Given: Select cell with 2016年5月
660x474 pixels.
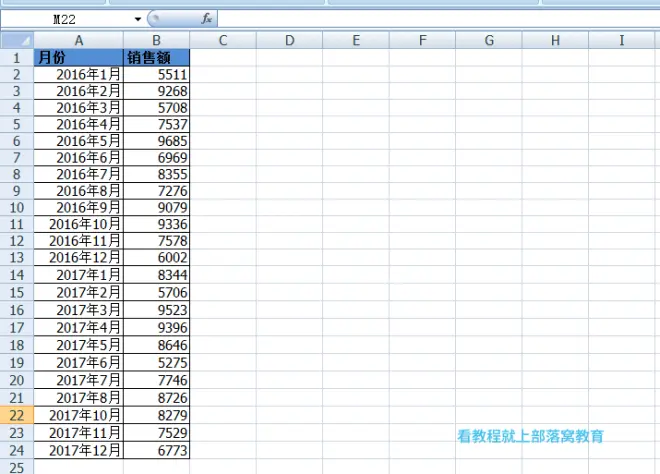Looking at the screenshot, I should 79,141.
